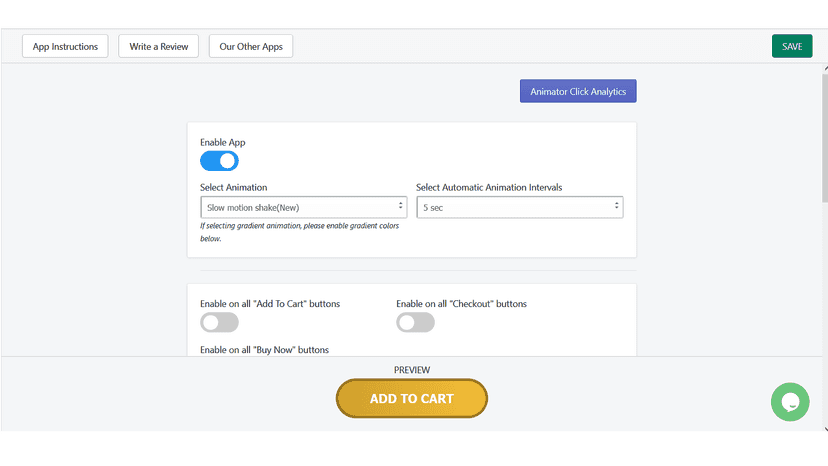Click the page scrollbar down arrow
828x466 pixels.
pyautogui.click(x=825, y=429)
